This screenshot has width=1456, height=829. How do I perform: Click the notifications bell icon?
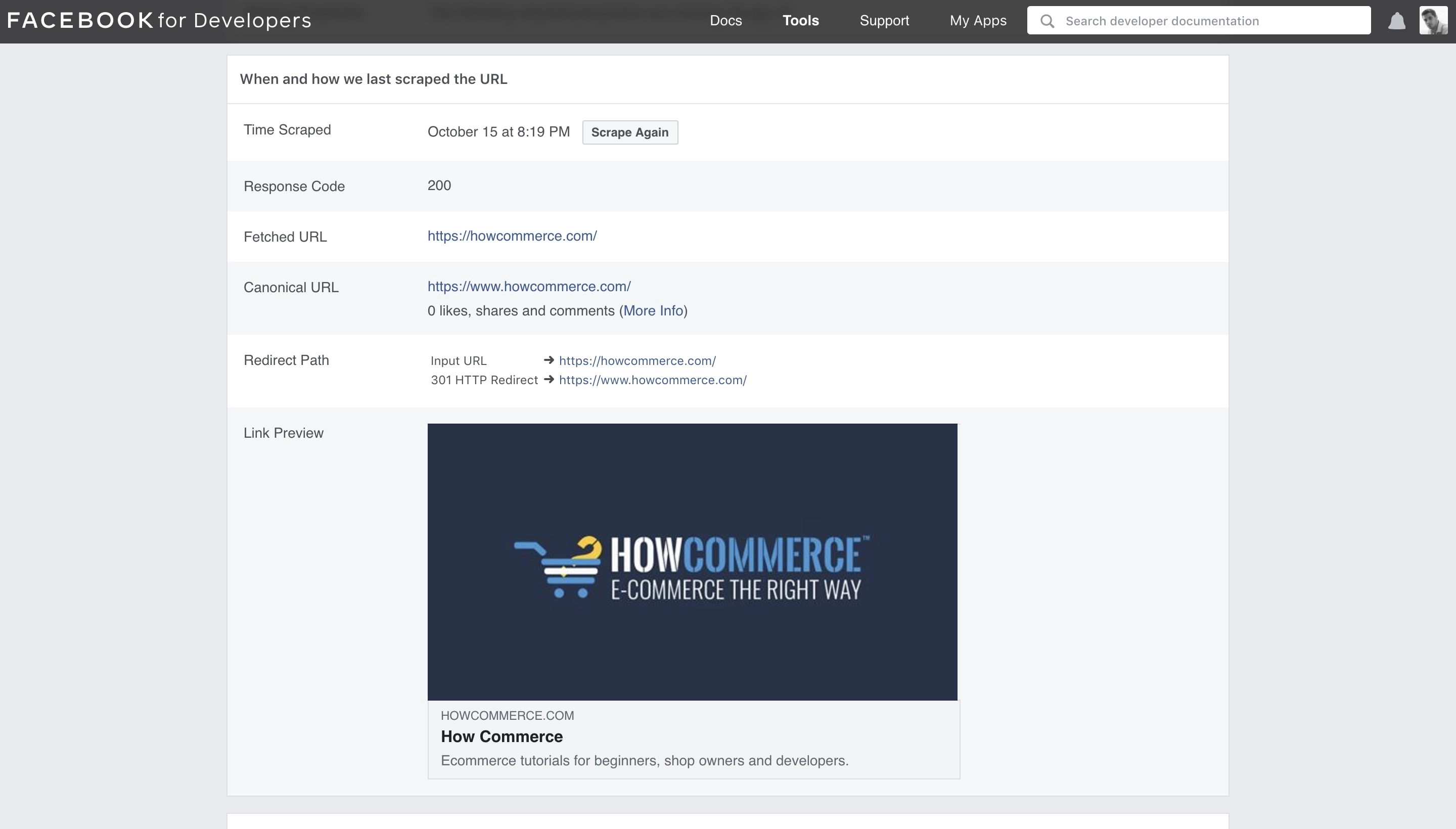click(x=1396, y=21)
